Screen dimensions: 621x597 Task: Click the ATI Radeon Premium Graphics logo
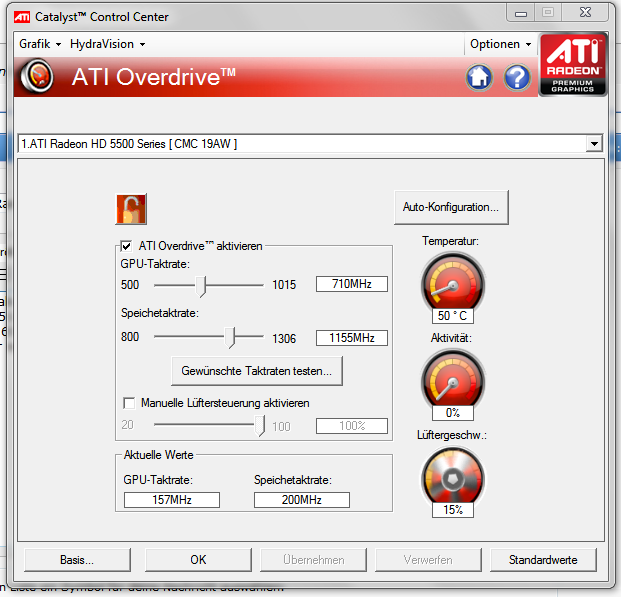pos(573,65)
